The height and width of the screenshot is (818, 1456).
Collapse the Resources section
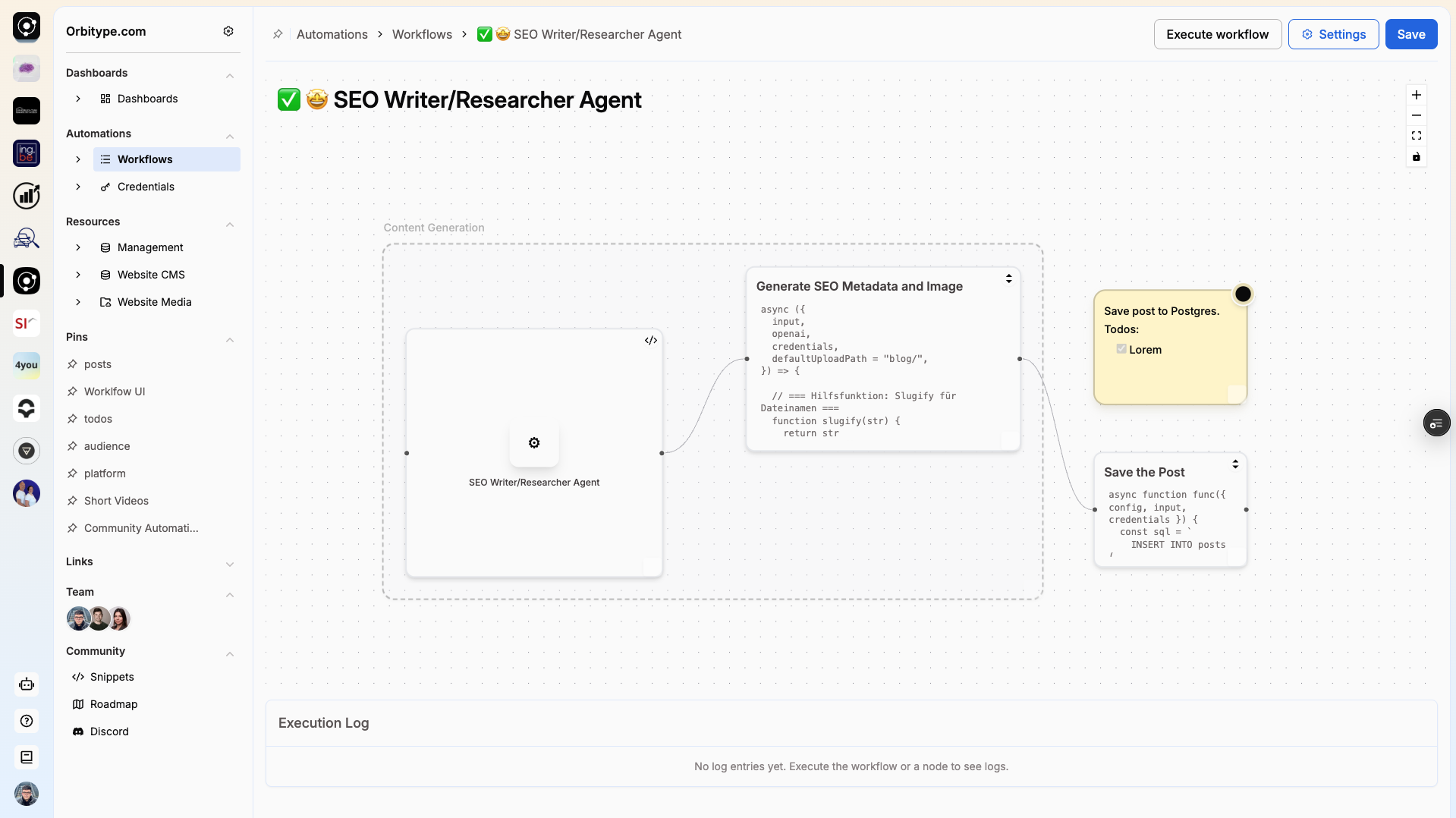230,224
